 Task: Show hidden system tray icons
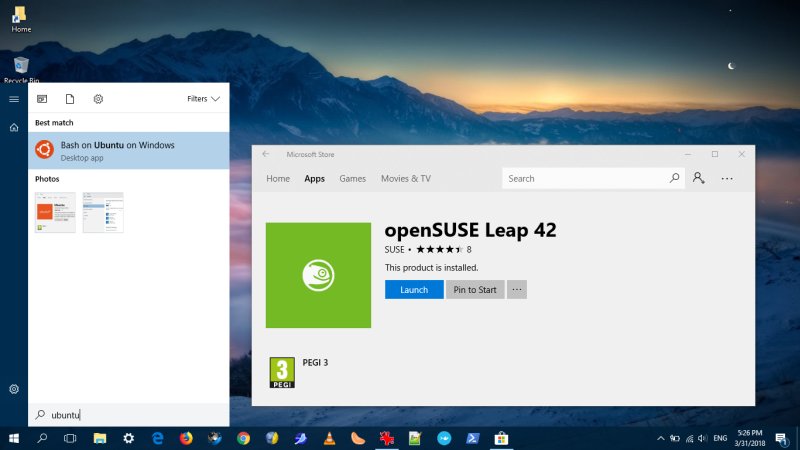661,438
